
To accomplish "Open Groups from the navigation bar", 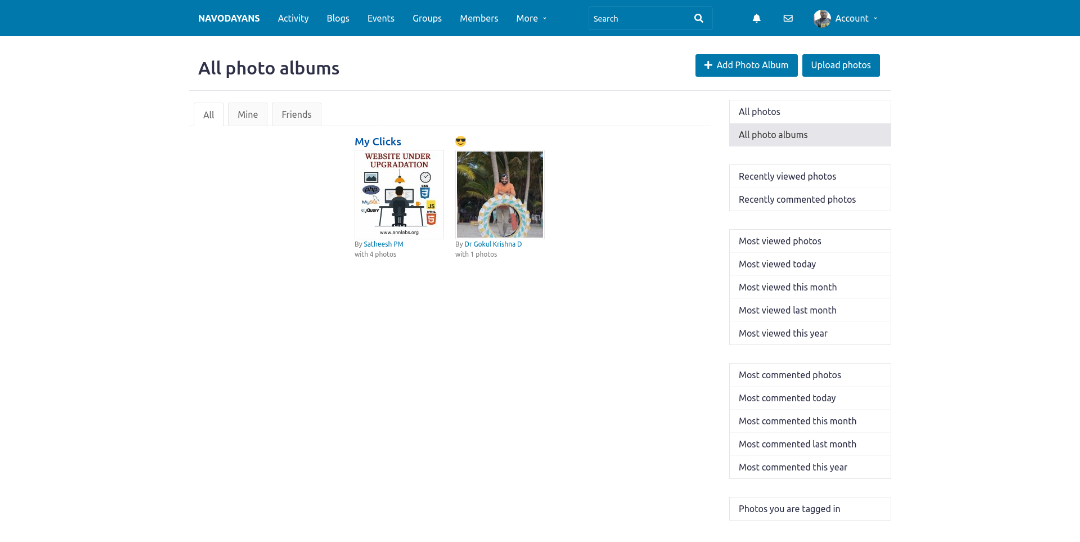I will [427, 18].
